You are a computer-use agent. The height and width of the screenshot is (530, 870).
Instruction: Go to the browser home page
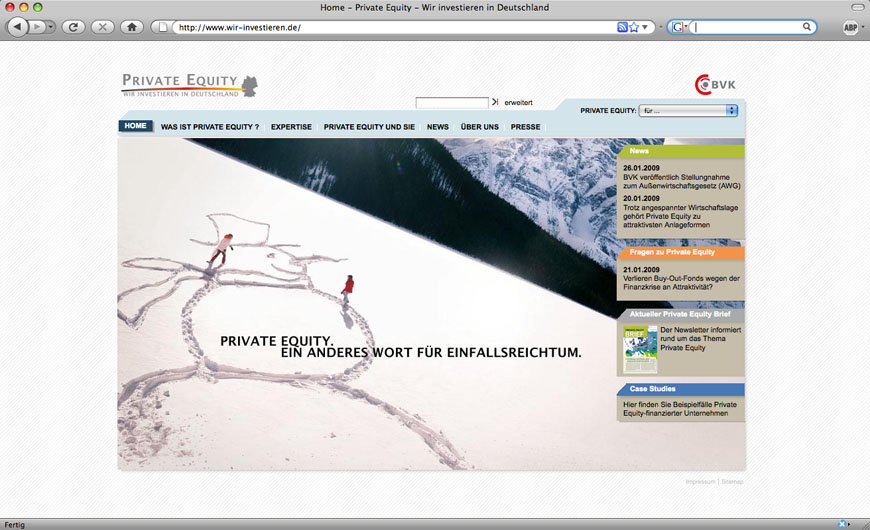tap(131, 27)
